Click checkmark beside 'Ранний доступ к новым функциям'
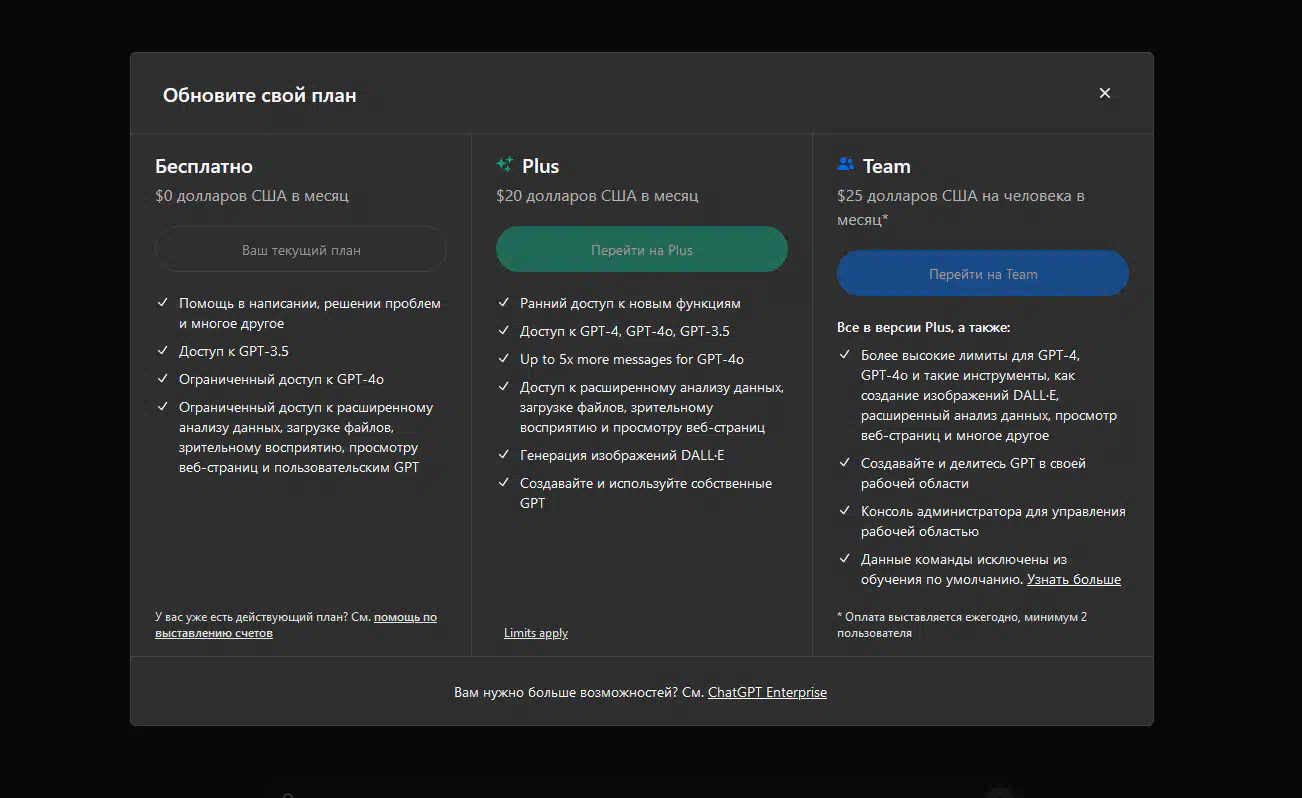Viewport: 1302px width, 798px height. tap(503, 303)
